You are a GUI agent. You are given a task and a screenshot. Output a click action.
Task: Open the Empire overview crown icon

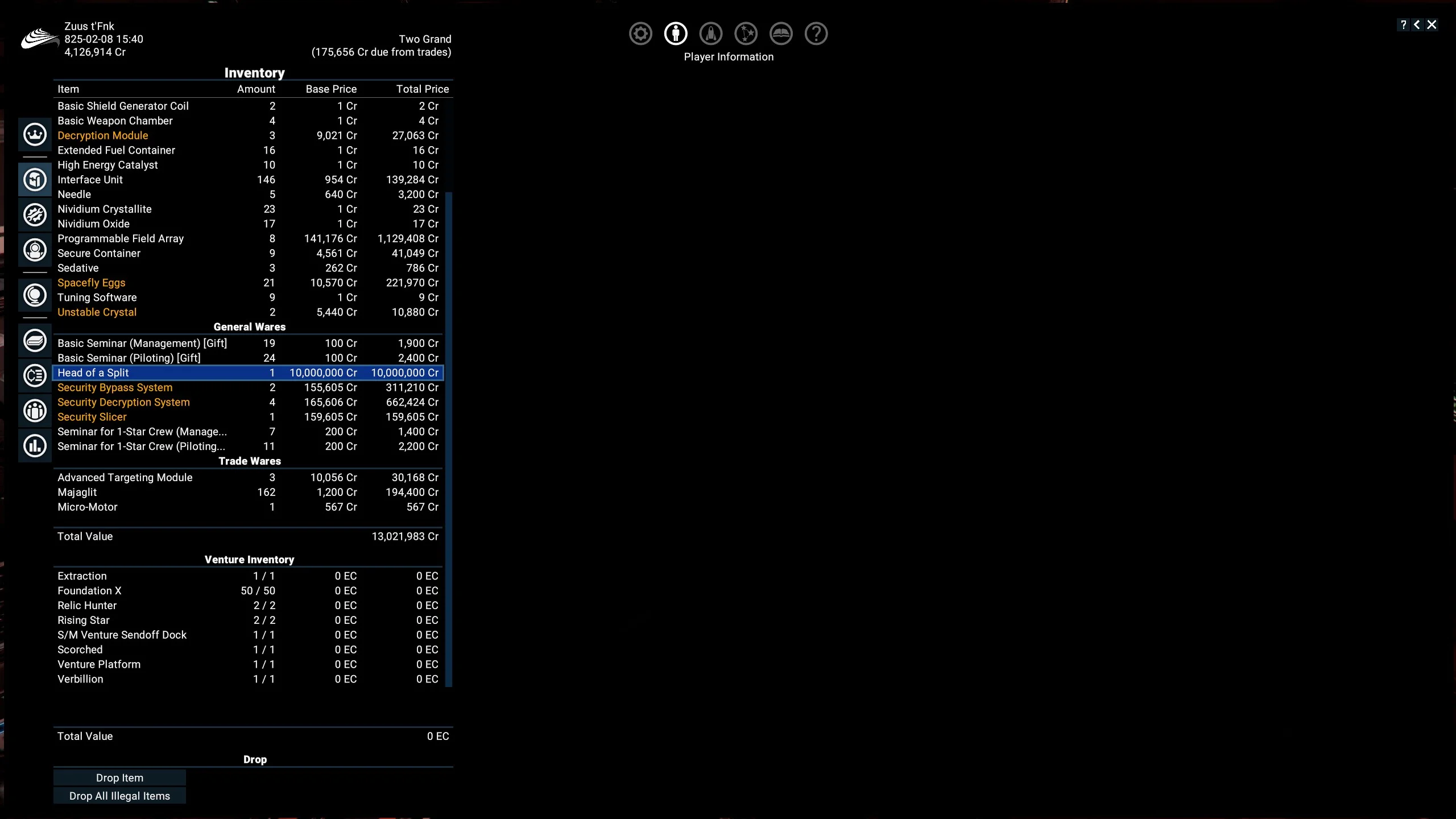tap(35, 135)
